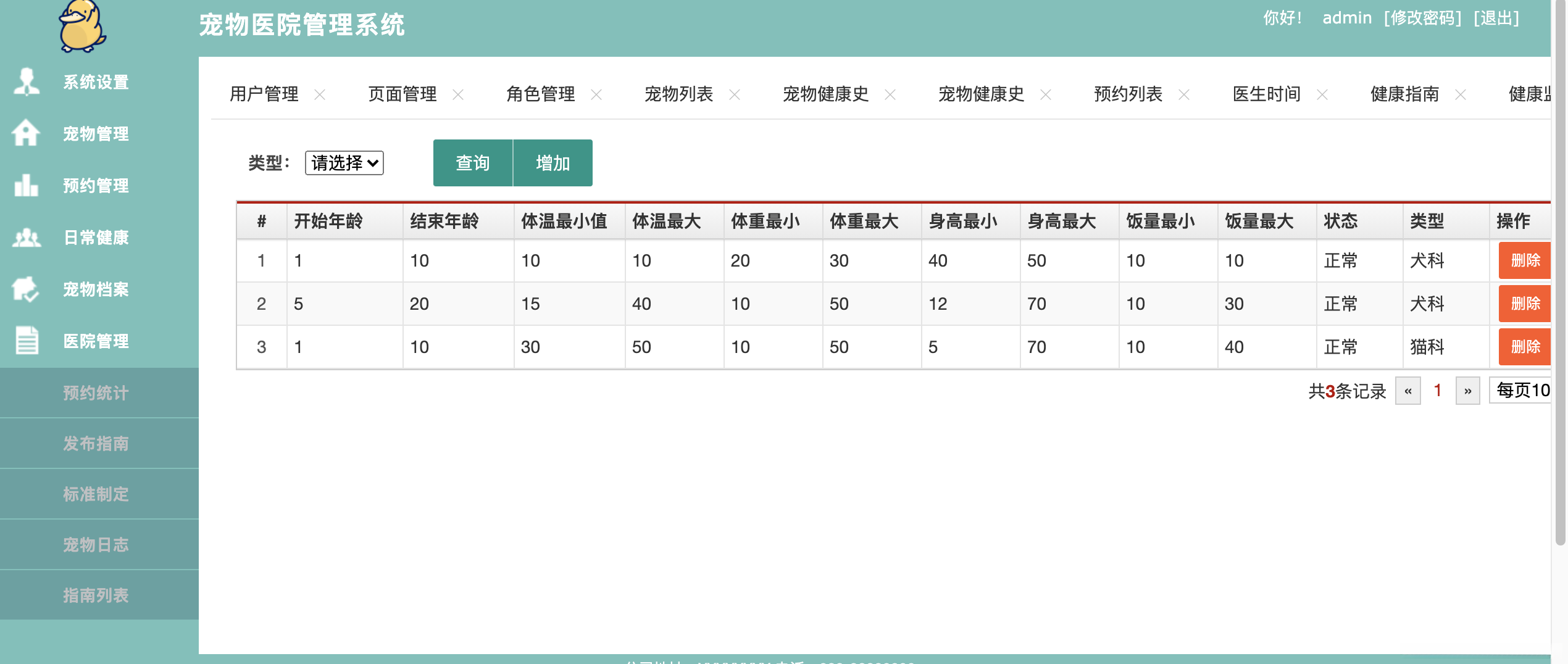Image resolution: width=1568 pixels, height=664 pixels.
Task: Expand the 医院管理 sidebar section
Action: (96, 341)
